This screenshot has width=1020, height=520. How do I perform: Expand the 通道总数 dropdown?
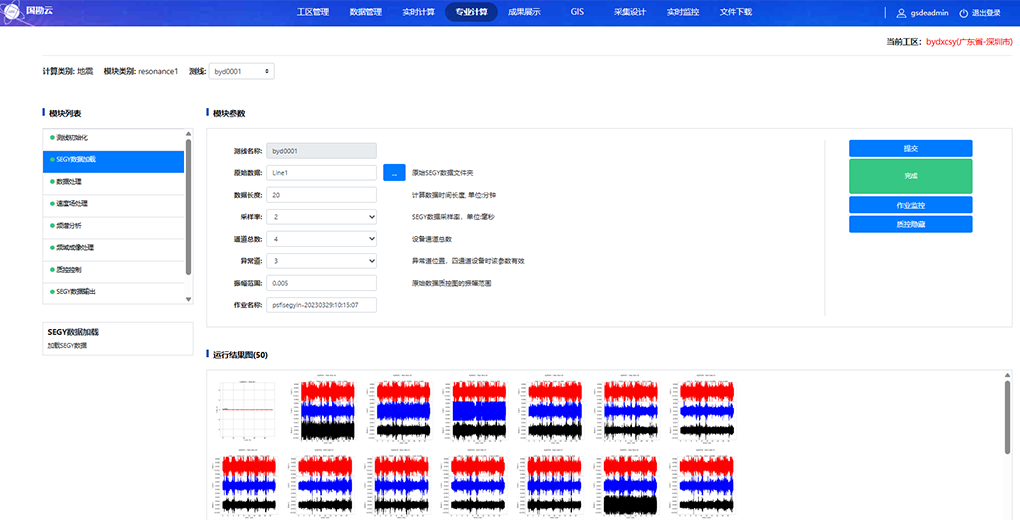322,239
